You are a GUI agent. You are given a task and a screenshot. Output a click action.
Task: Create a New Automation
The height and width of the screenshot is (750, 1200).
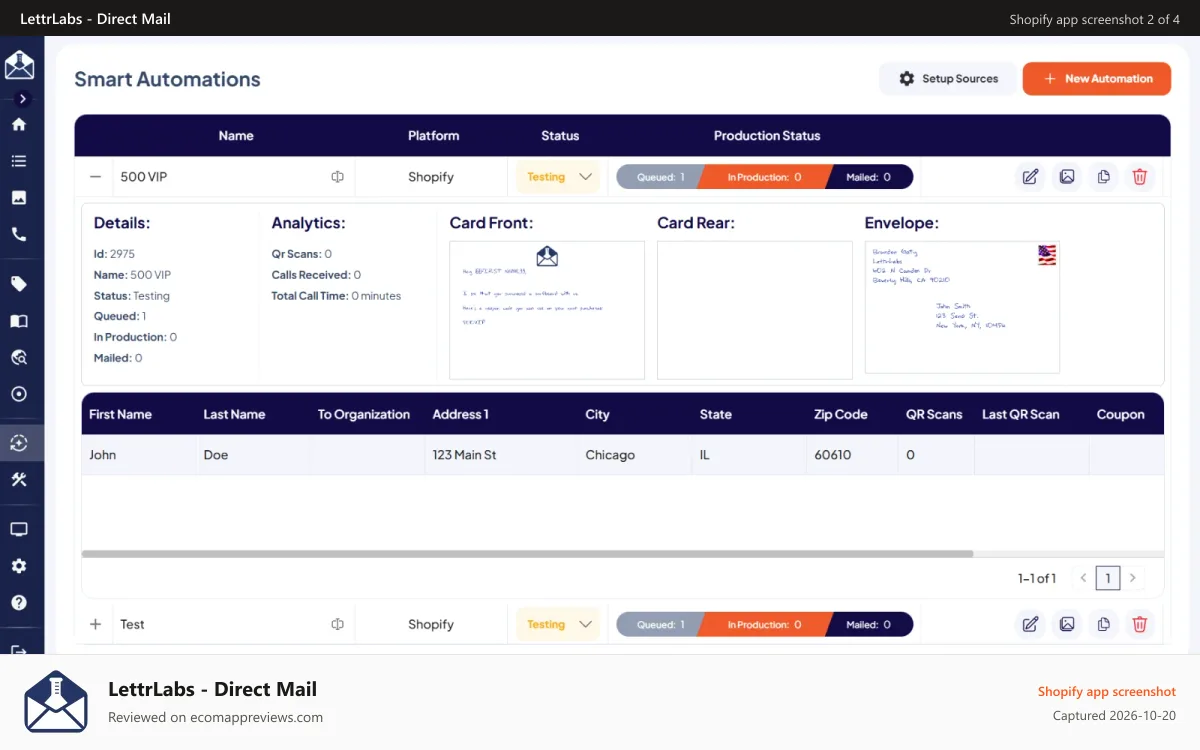1097,79
